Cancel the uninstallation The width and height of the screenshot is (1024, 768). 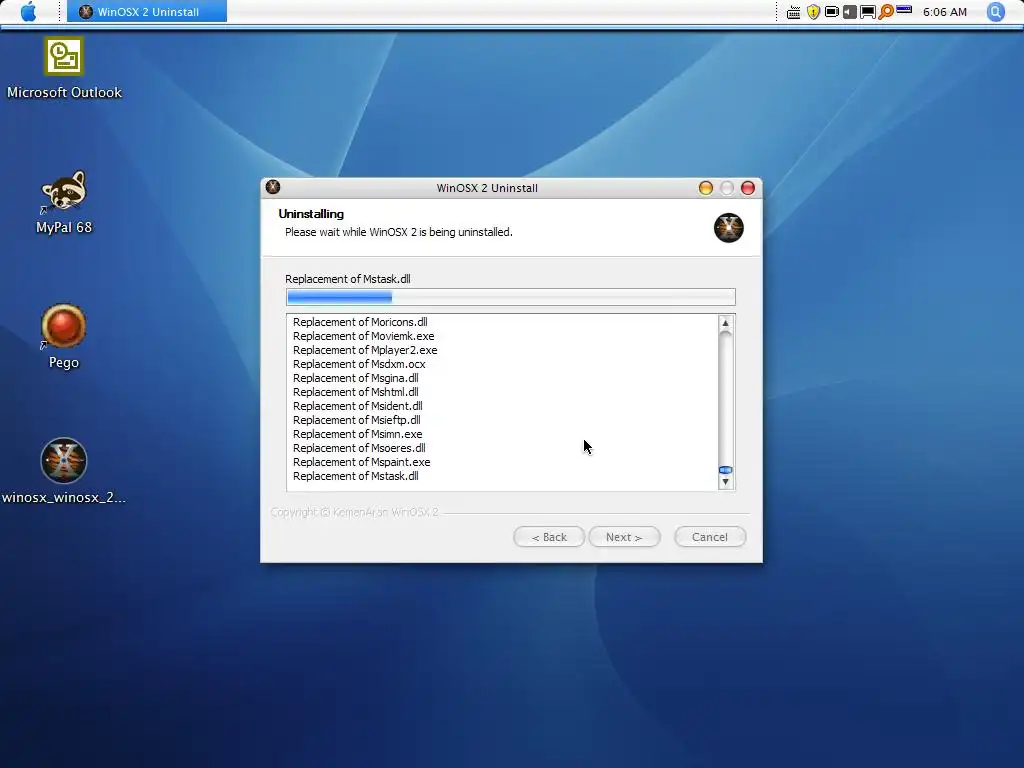point(710,537)
